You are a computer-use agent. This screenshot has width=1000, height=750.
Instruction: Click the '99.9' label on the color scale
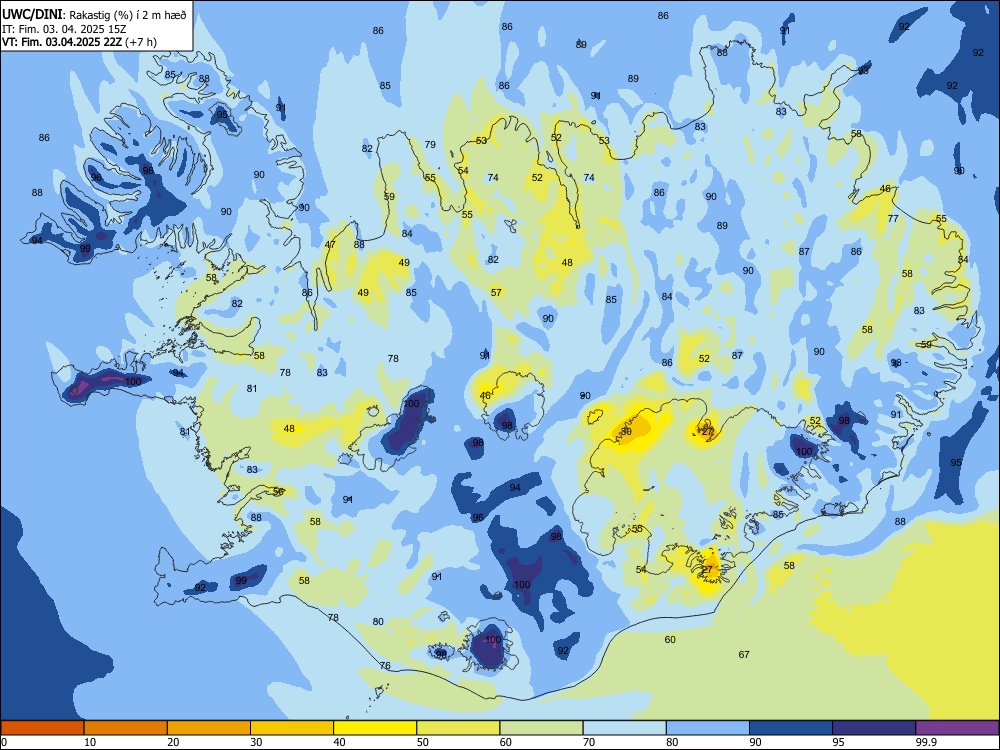coord(926,742)
